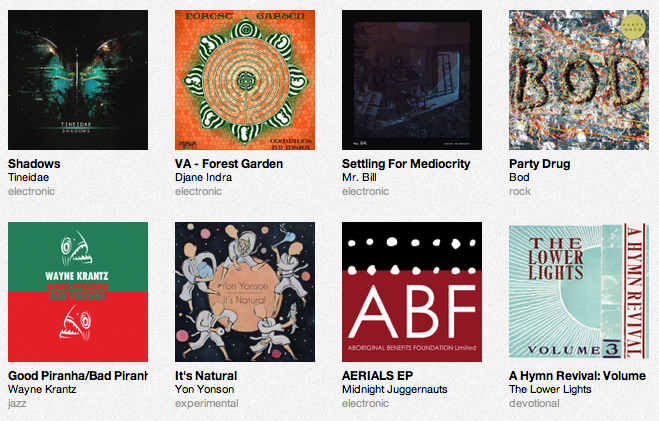Visit artist Djane Indra's name link

coord(203,177)
